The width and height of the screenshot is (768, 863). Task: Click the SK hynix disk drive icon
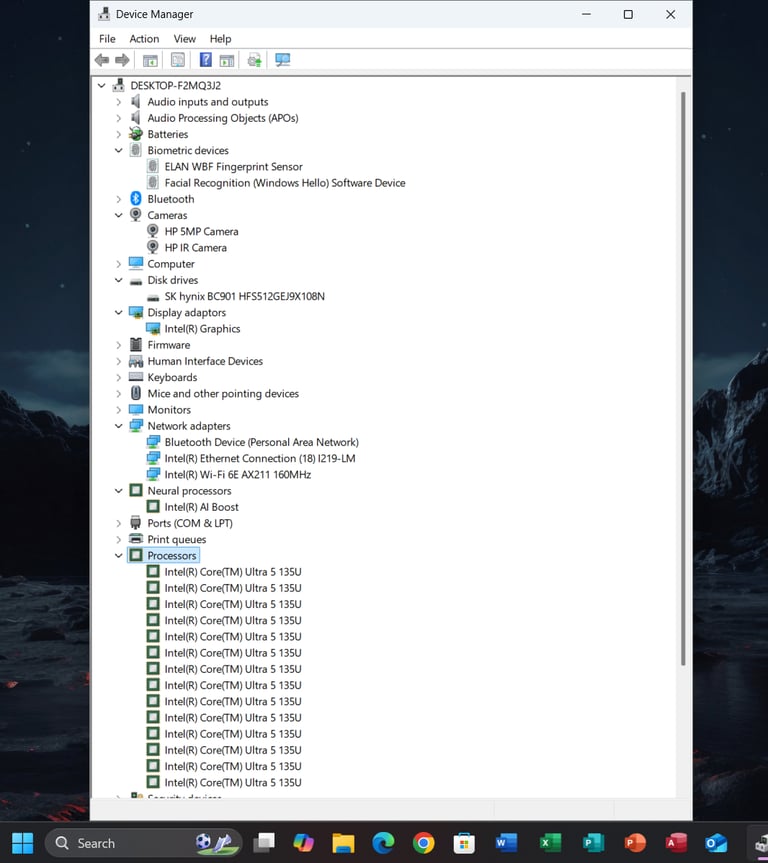[153, 297]
